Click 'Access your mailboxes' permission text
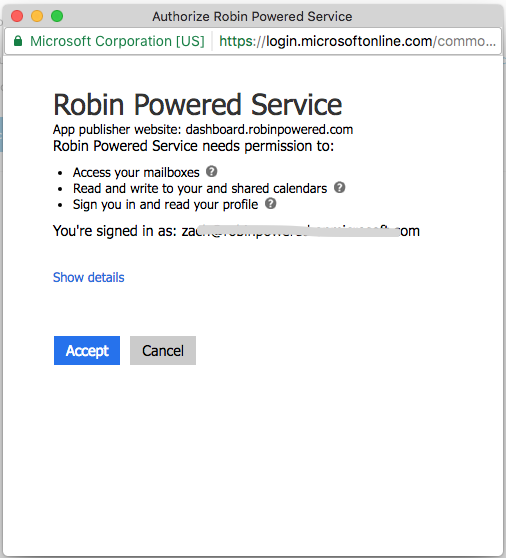This screenshot has height=558, width=506. click(136, 172)
